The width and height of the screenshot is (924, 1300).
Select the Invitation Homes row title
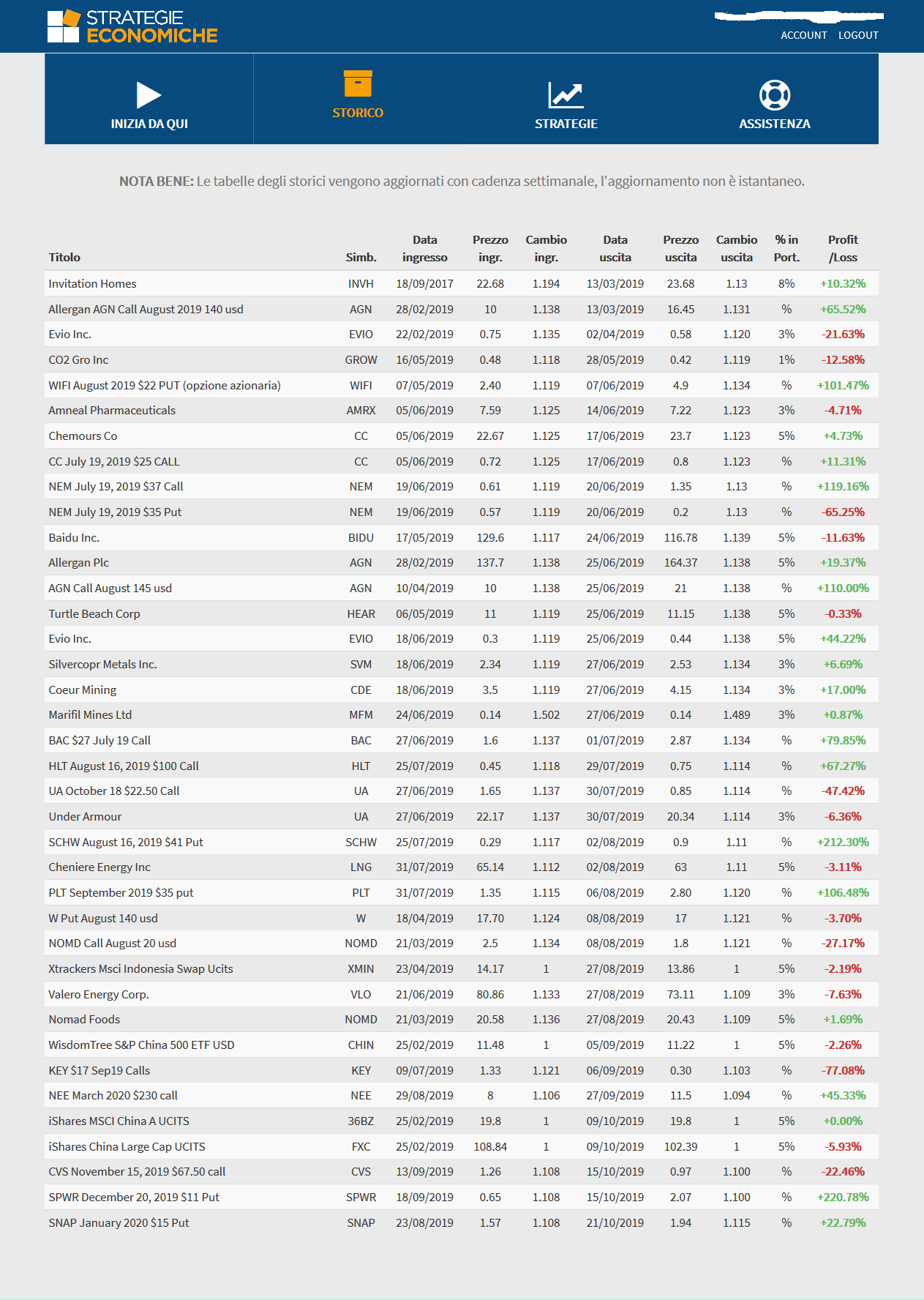click(x=92, y=283)
